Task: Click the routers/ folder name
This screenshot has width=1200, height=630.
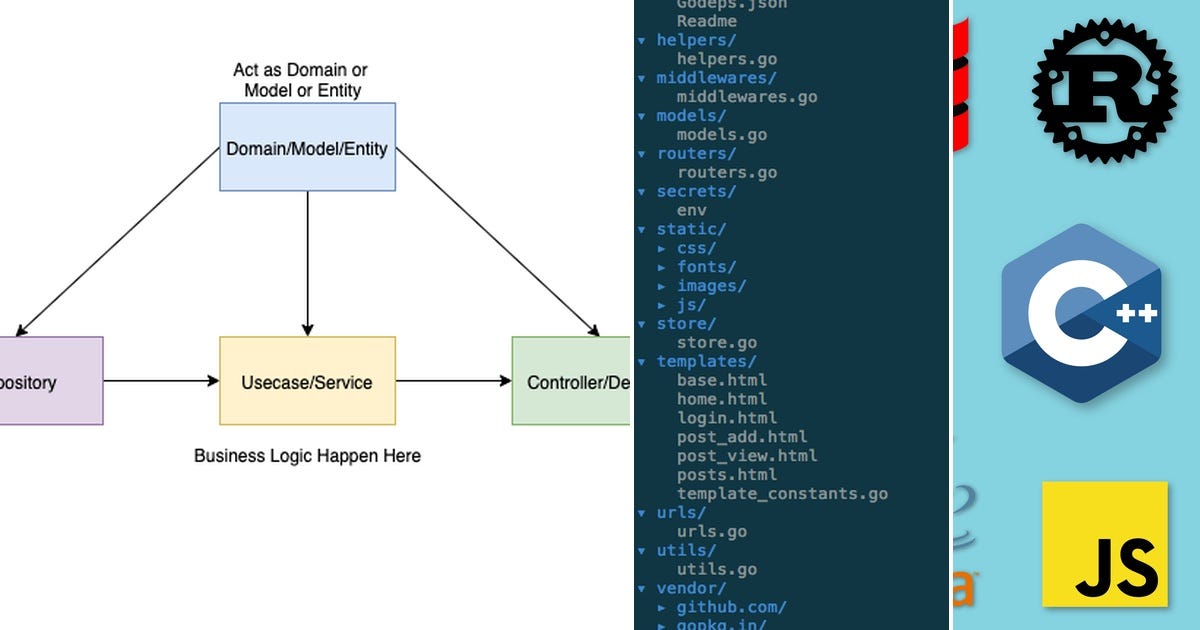Action: click(x=697, y=154)
